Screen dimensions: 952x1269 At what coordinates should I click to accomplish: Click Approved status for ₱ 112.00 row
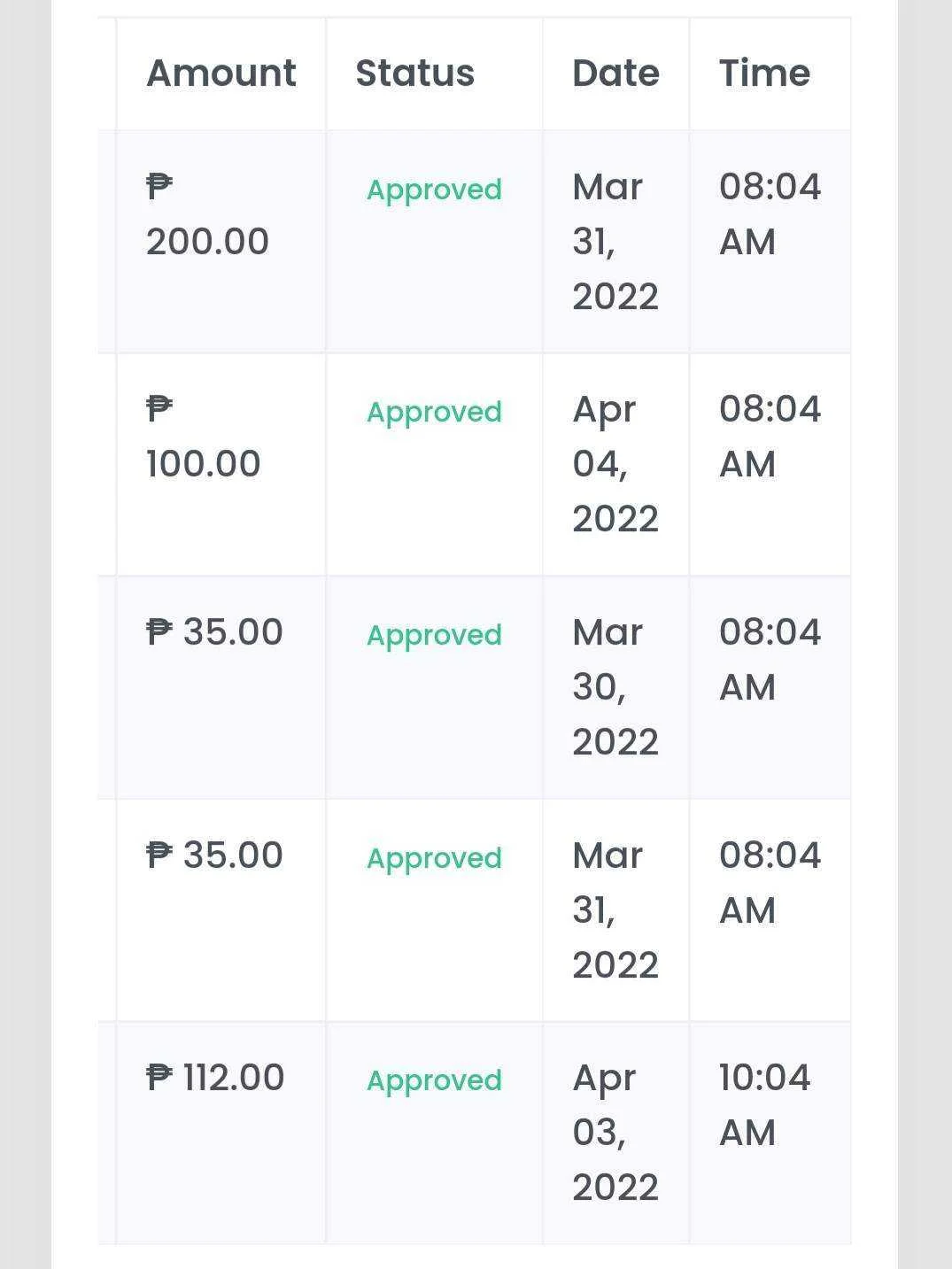[x=434, y=1080]
